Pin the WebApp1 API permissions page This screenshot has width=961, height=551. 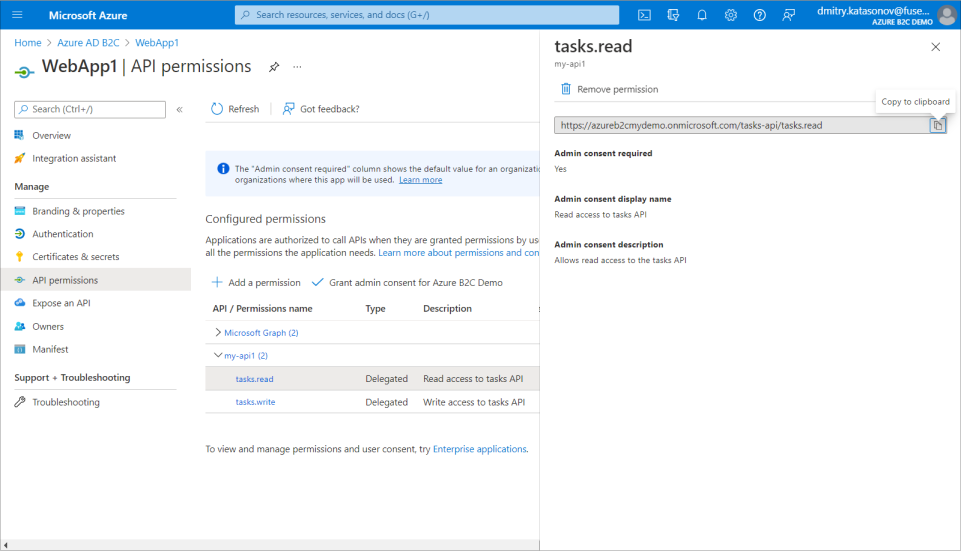tap(273, 67)
